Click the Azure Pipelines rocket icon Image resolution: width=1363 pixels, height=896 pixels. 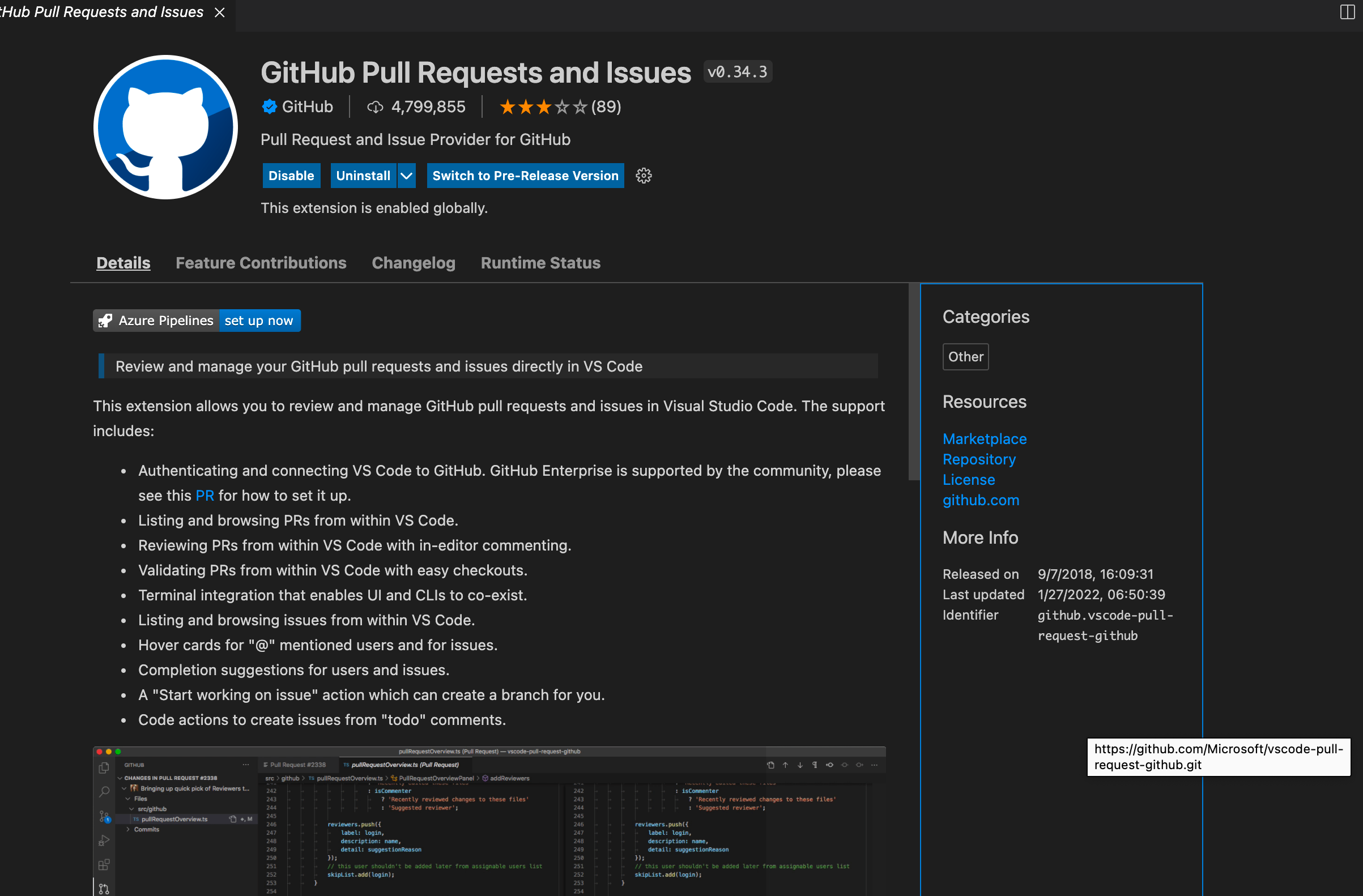105,320
